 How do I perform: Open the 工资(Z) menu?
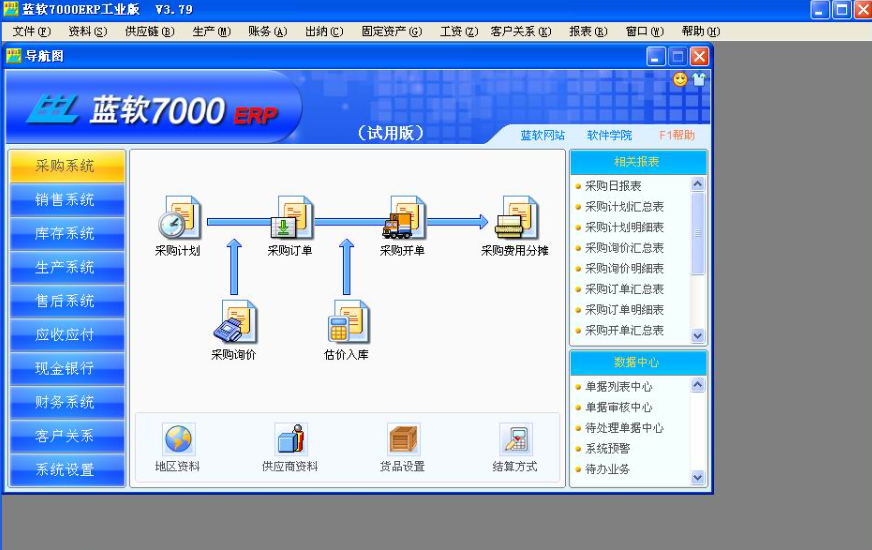click(x=459, y=32)
